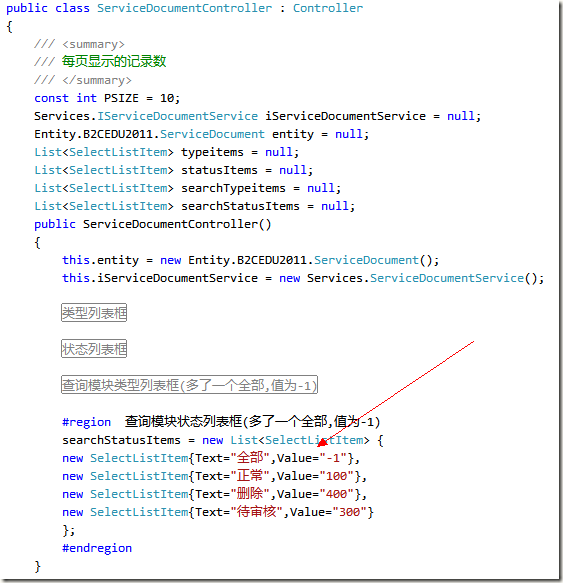Viewport: 563px width, 583px height.
Task: Click the value "400" string
Action: (337, 494)
